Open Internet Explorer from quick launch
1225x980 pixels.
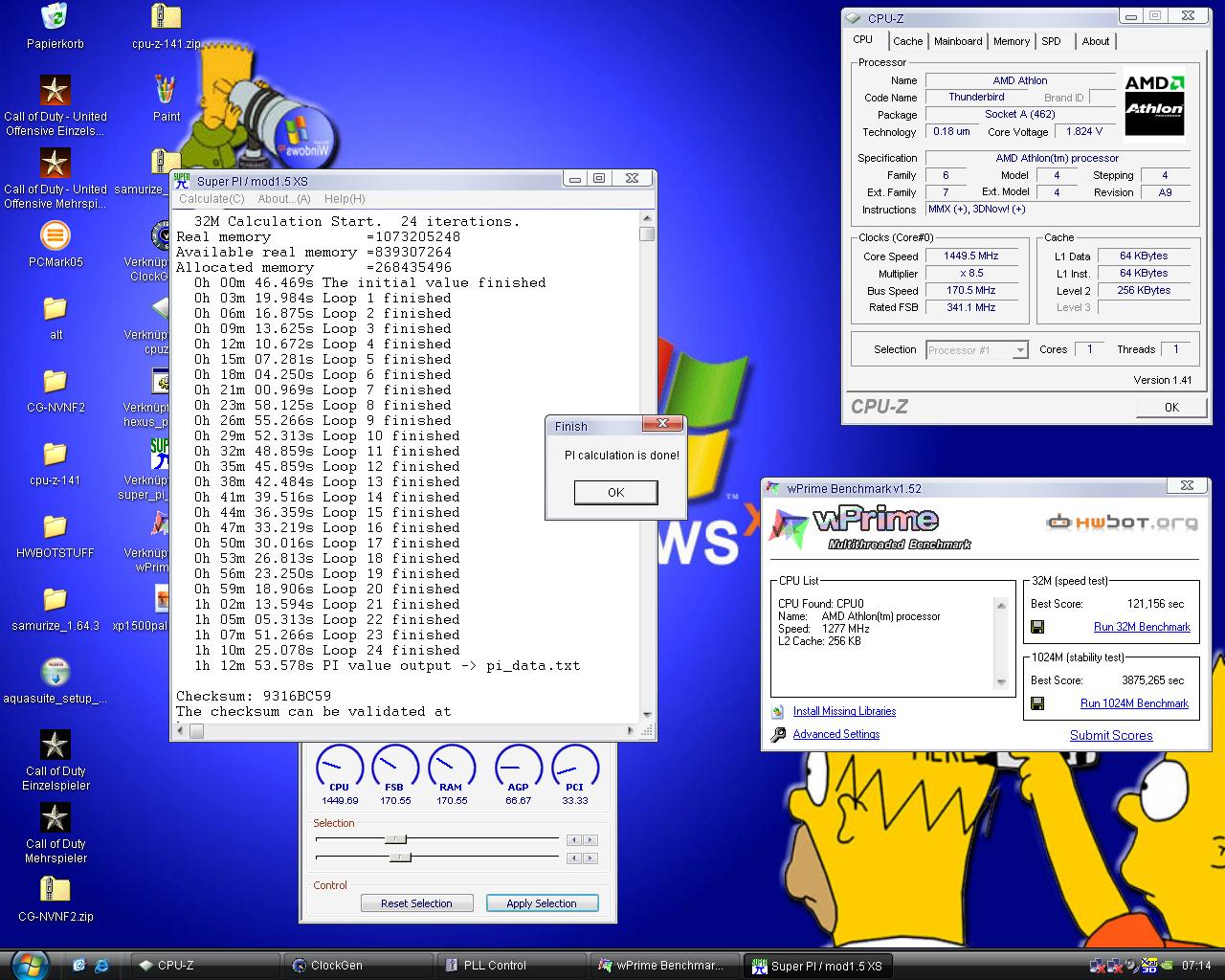101,965
